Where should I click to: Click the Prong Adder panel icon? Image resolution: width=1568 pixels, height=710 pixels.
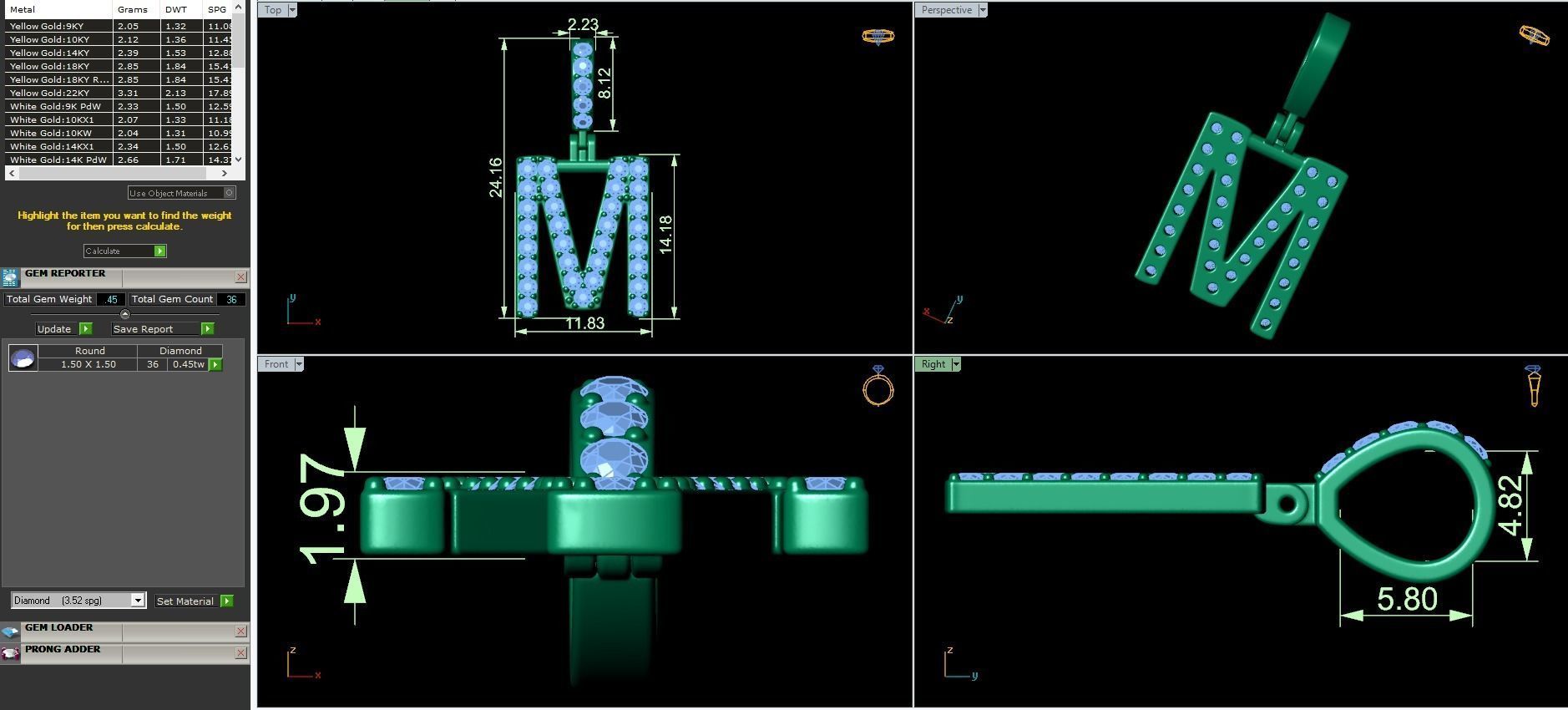(x=10, y=653)
